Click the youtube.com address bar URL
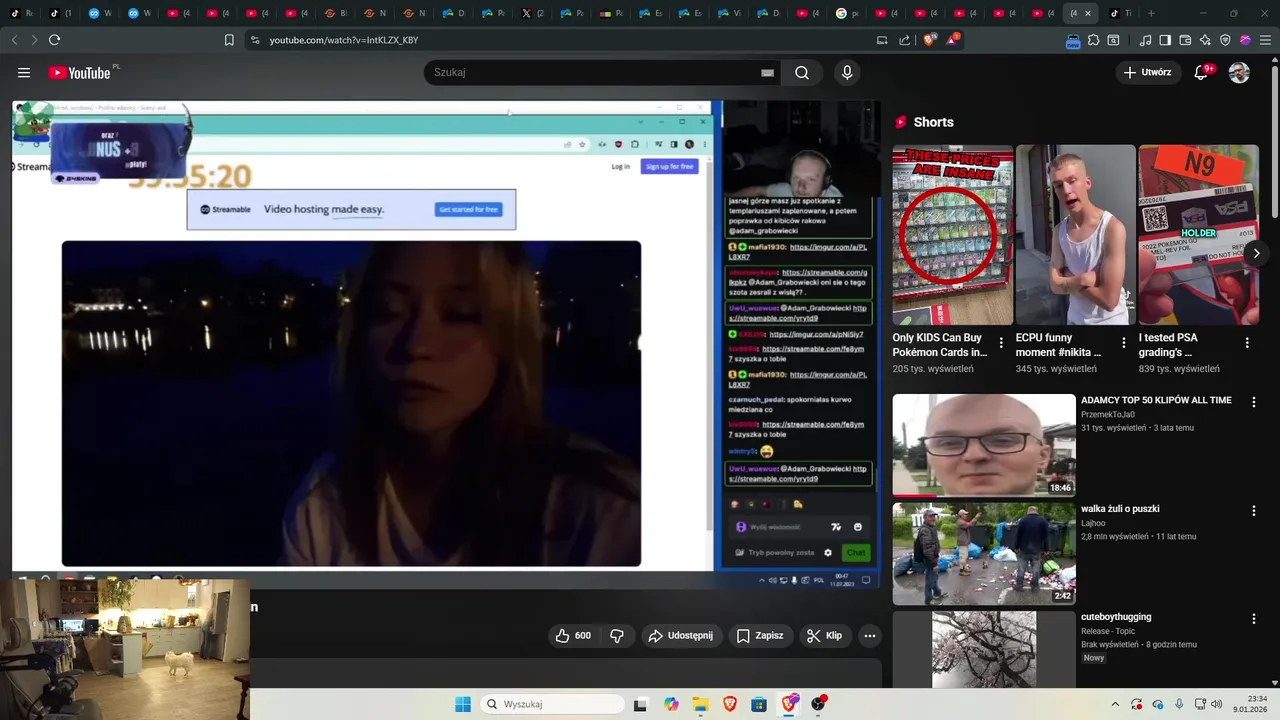1280x720 pixels. 344,40
